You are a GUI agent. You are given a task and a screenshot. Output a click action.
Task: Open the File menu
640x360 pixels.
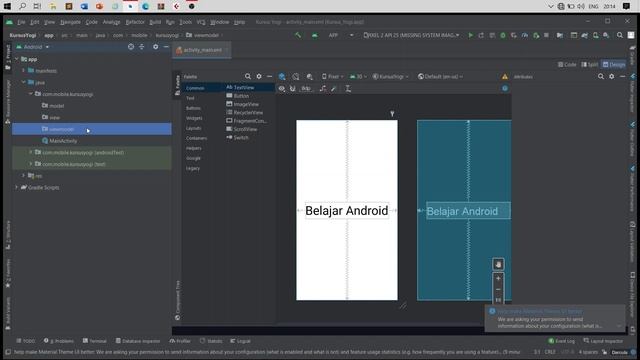pos(21,22)
